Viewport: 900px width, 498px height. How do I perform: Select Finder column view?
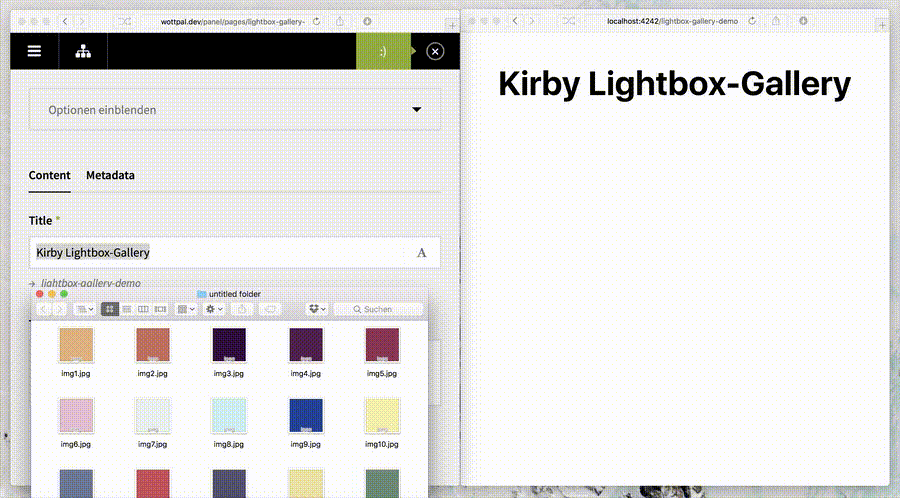pyautogui.click(x=143, y=309)
